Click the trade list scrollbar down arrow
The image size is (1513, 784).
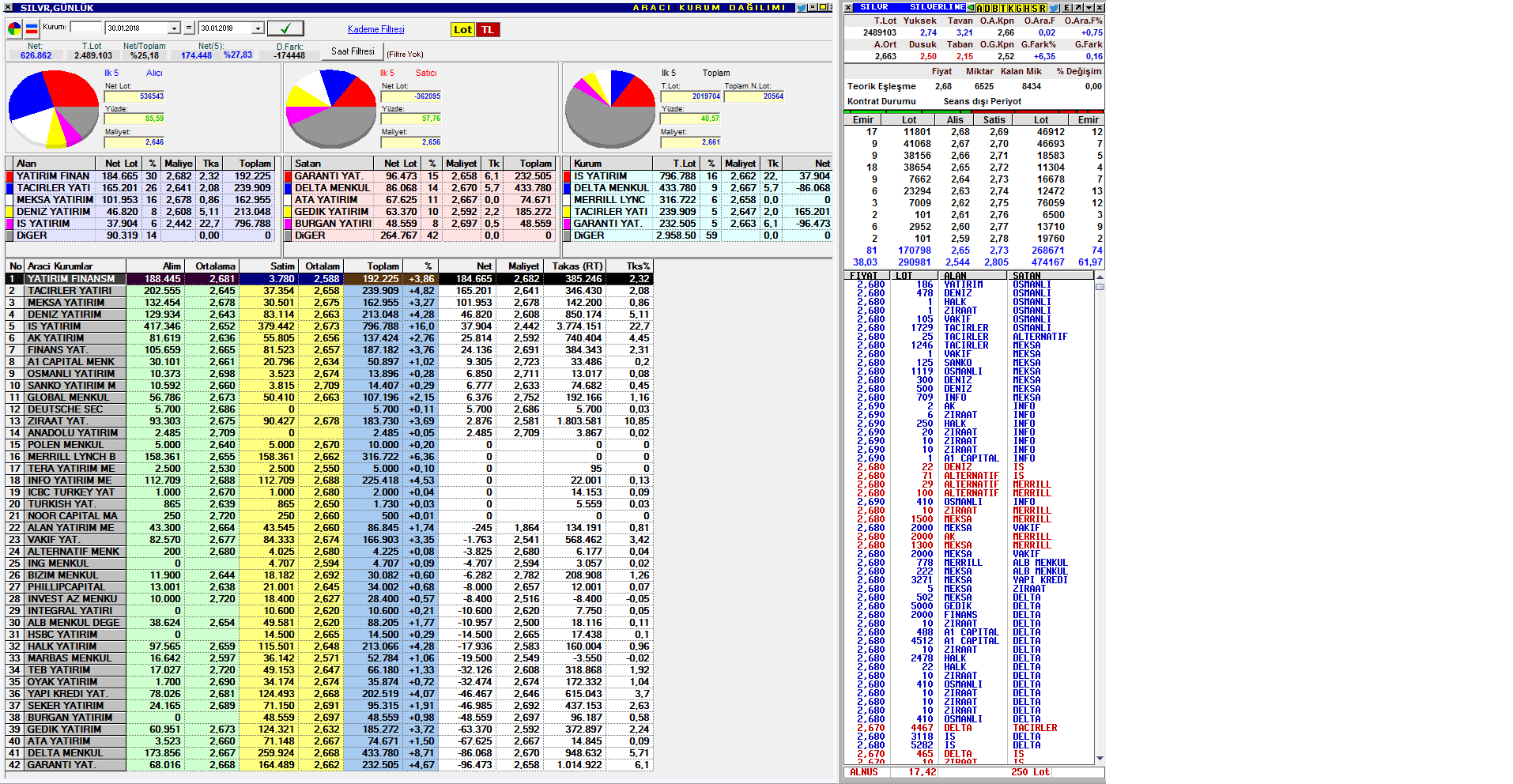tap(1100, 759)
